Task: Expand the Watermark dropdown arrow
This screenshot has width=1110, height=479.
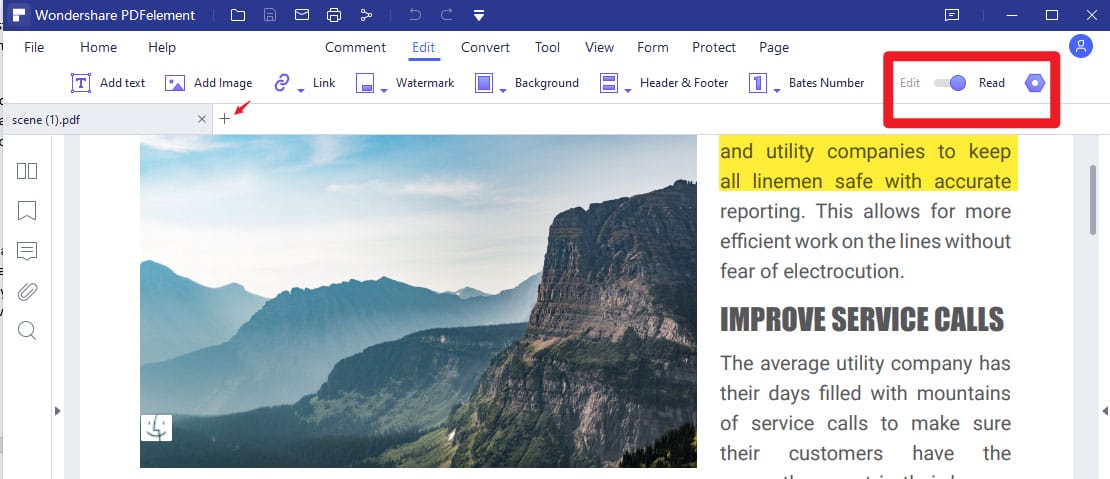Action: tap(383, 91)
